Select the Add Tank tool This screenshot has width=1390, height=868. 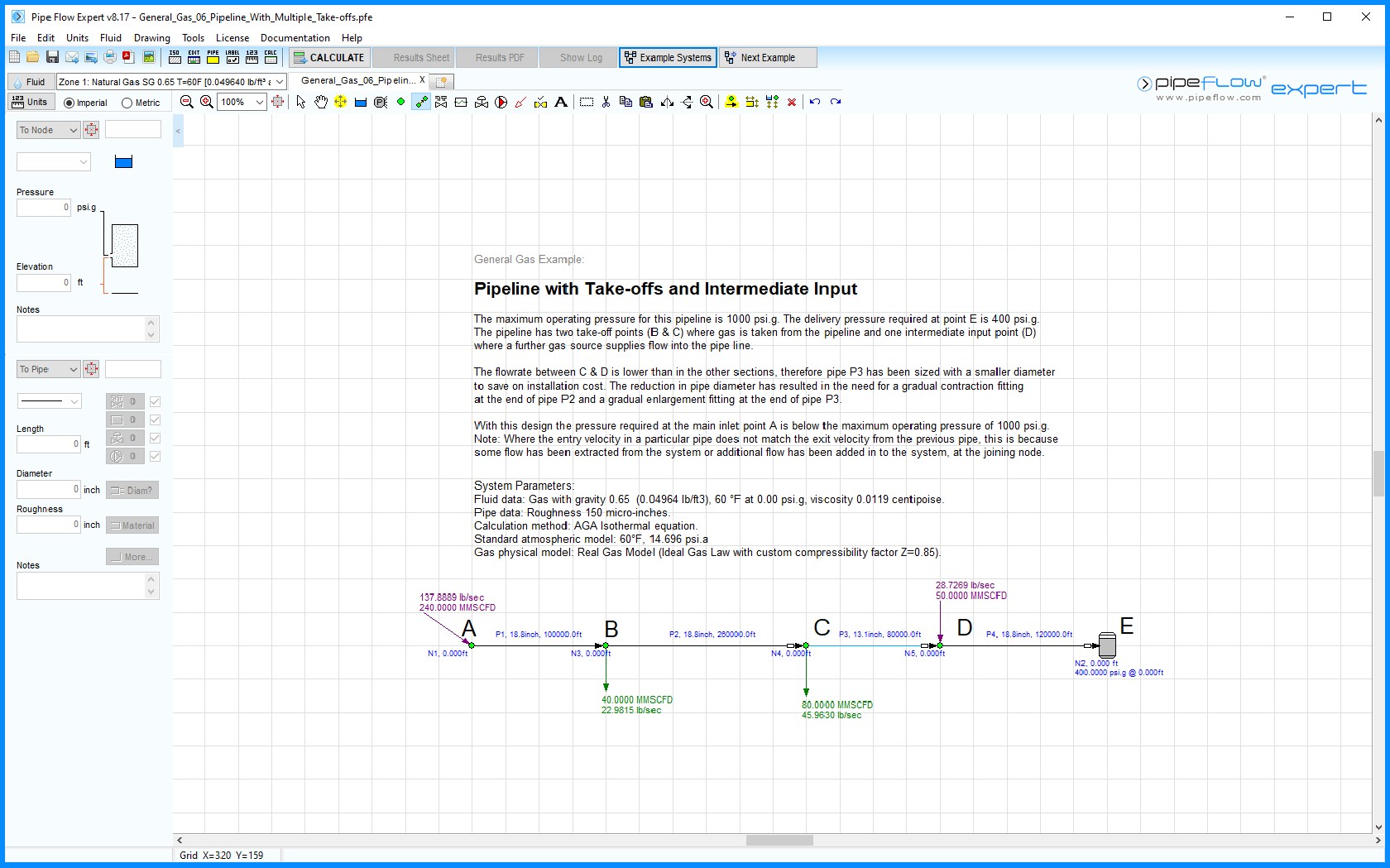[361, 102]
